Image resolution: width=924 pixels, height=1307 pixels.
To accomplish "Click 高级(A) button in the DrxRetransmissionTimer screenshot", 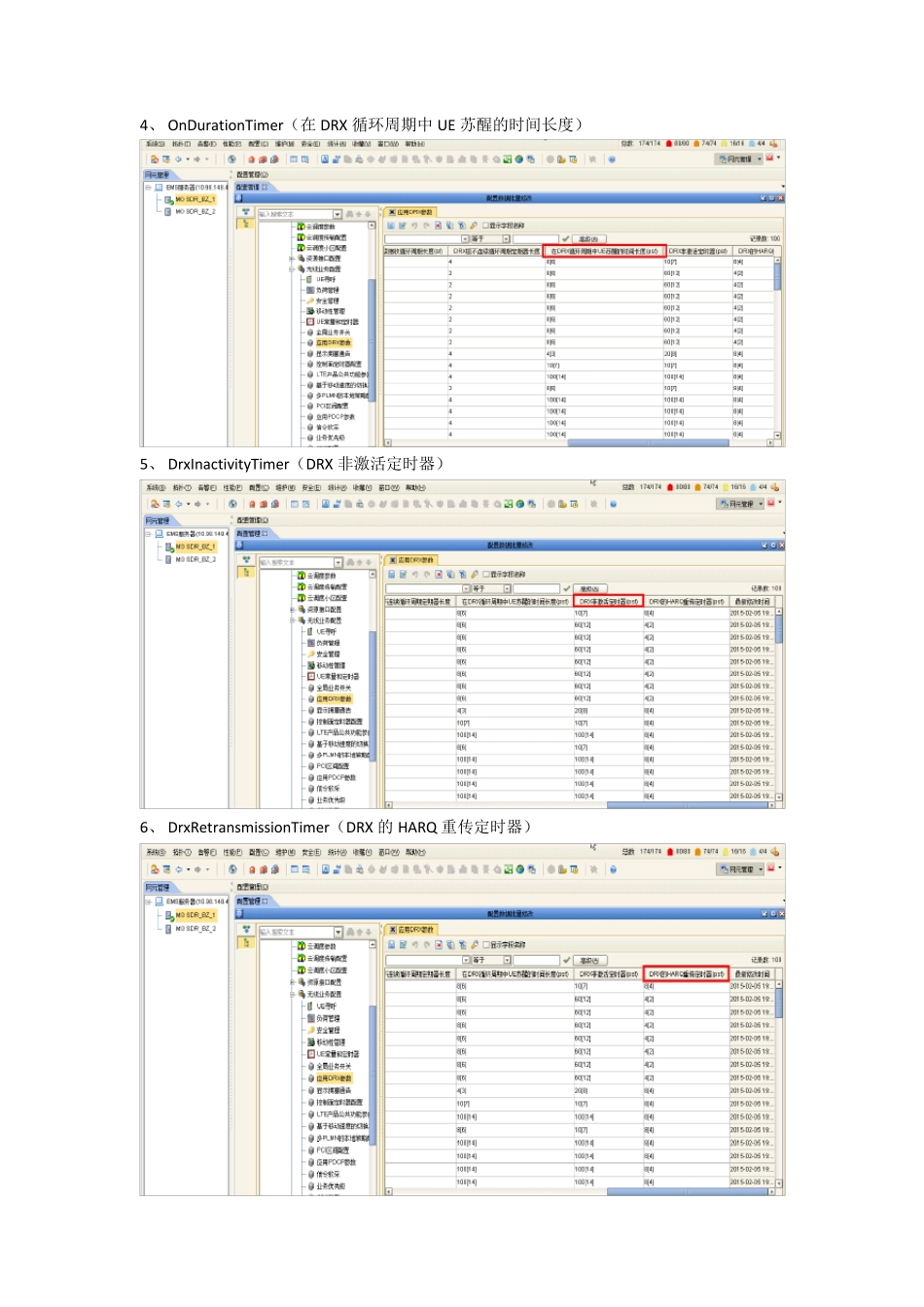I will tap(588, 960).
